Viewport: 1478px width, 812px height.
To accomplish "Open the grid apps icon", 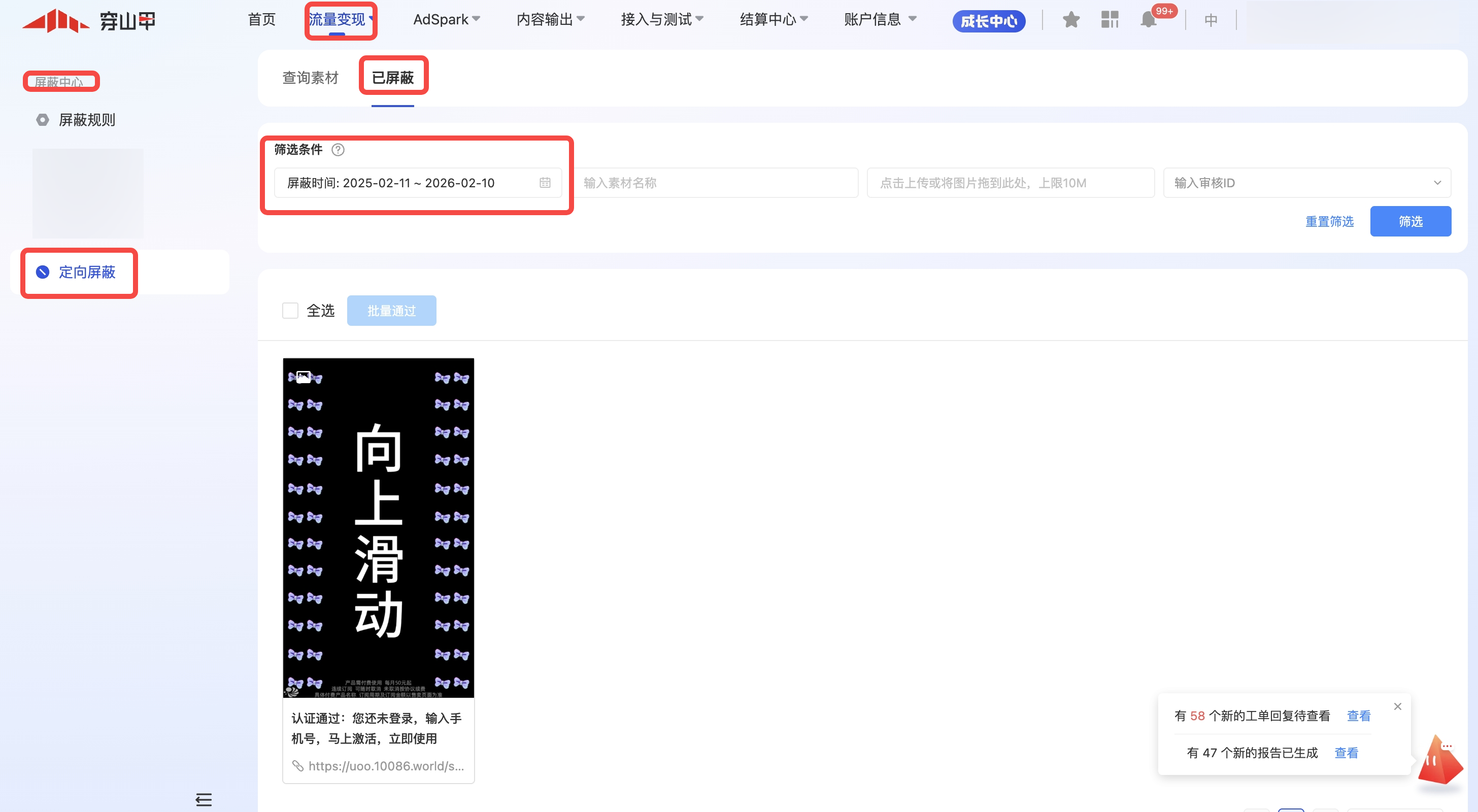I will tap(1110, 20).
